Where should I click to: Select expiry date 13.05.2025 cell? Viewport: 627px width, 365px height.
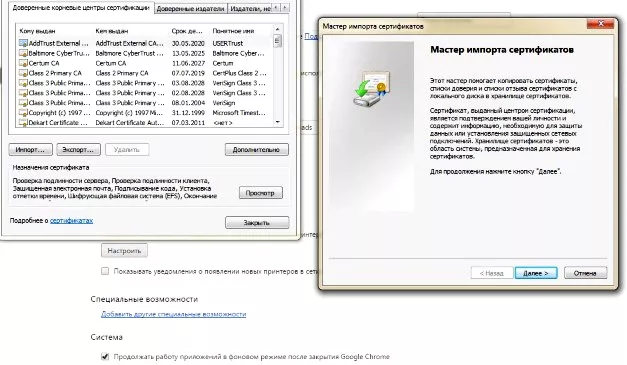[x=188, y=53]
